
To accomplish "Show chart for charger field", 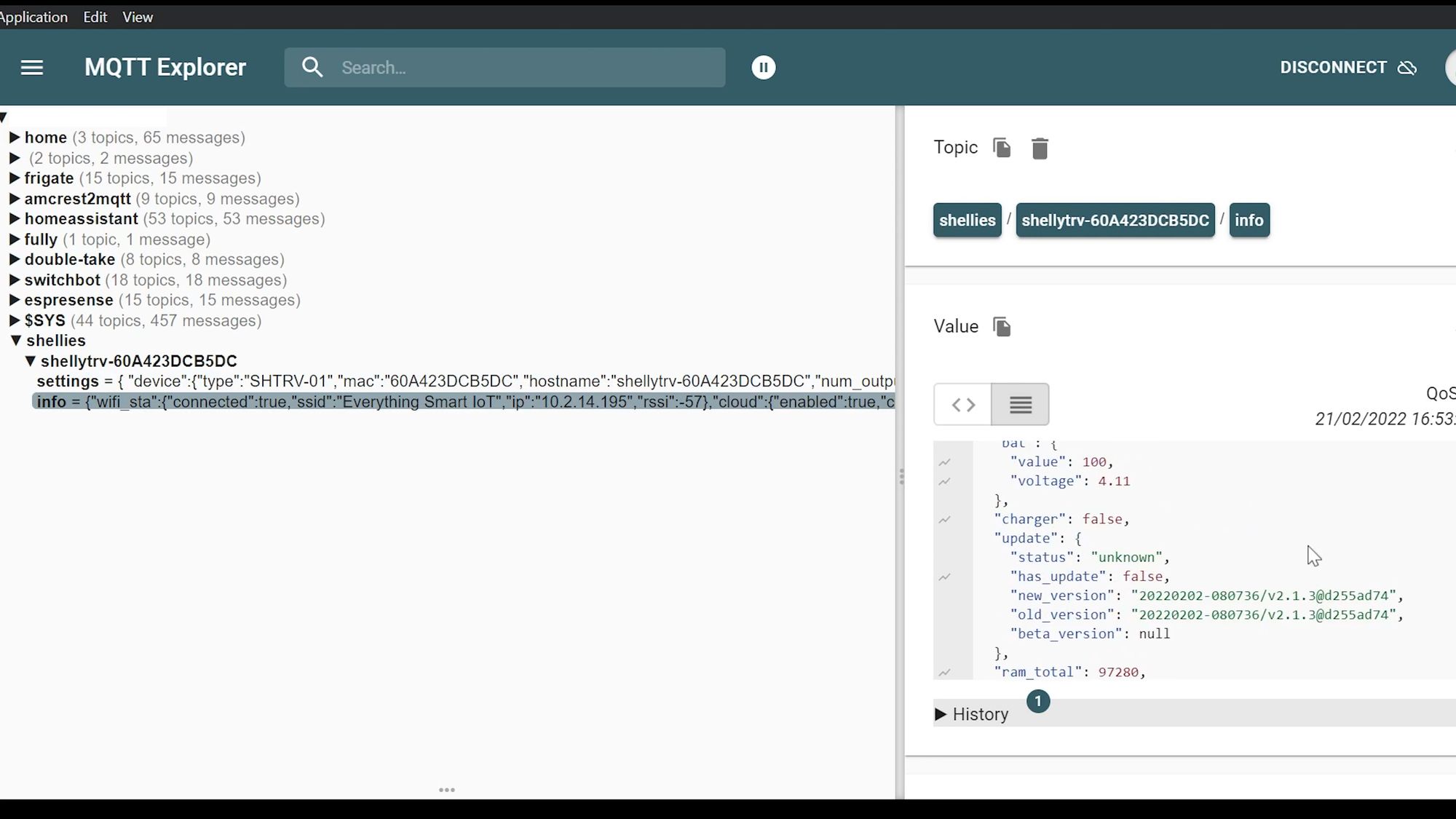I will point(945,520).
